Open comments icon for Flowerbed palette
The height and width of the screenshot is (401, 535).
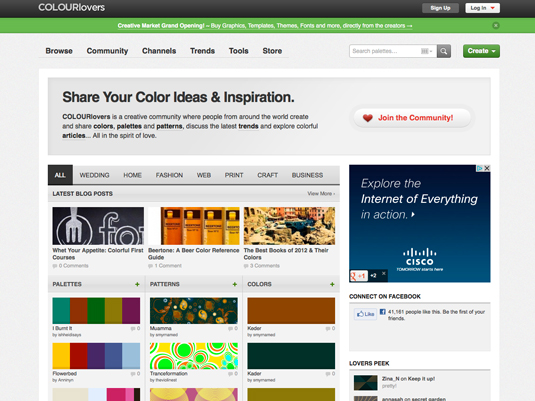click(133, 374)
